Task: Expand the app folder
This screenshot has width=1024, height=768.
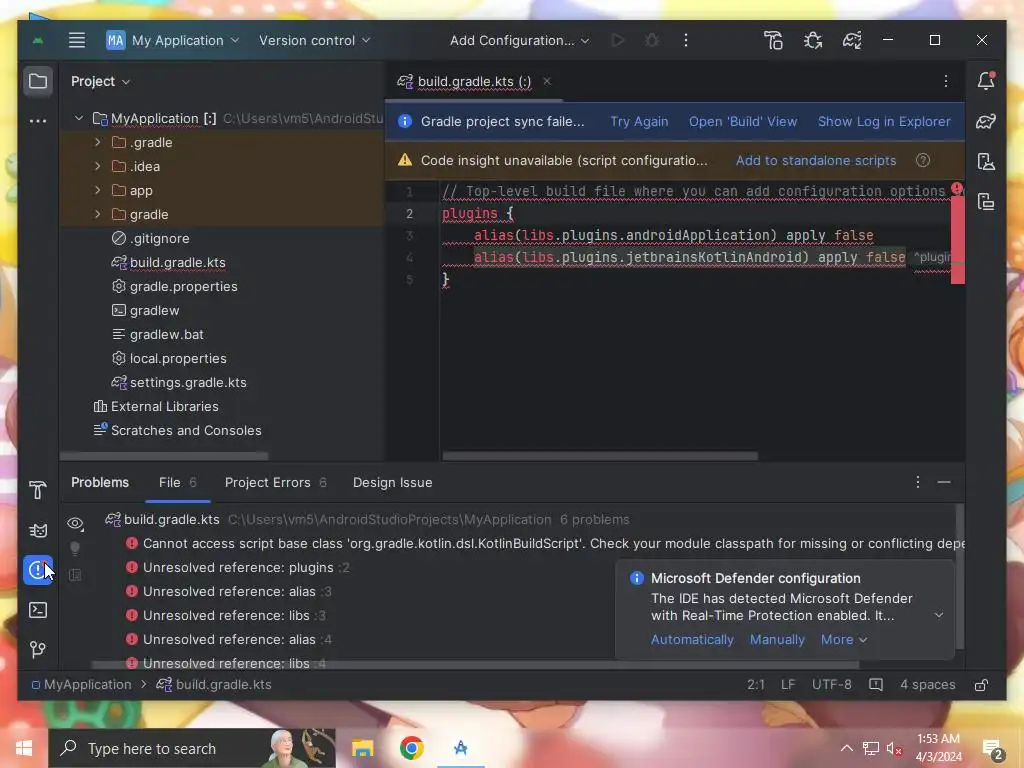Action: pyautogui.click(x=97, y=190)
